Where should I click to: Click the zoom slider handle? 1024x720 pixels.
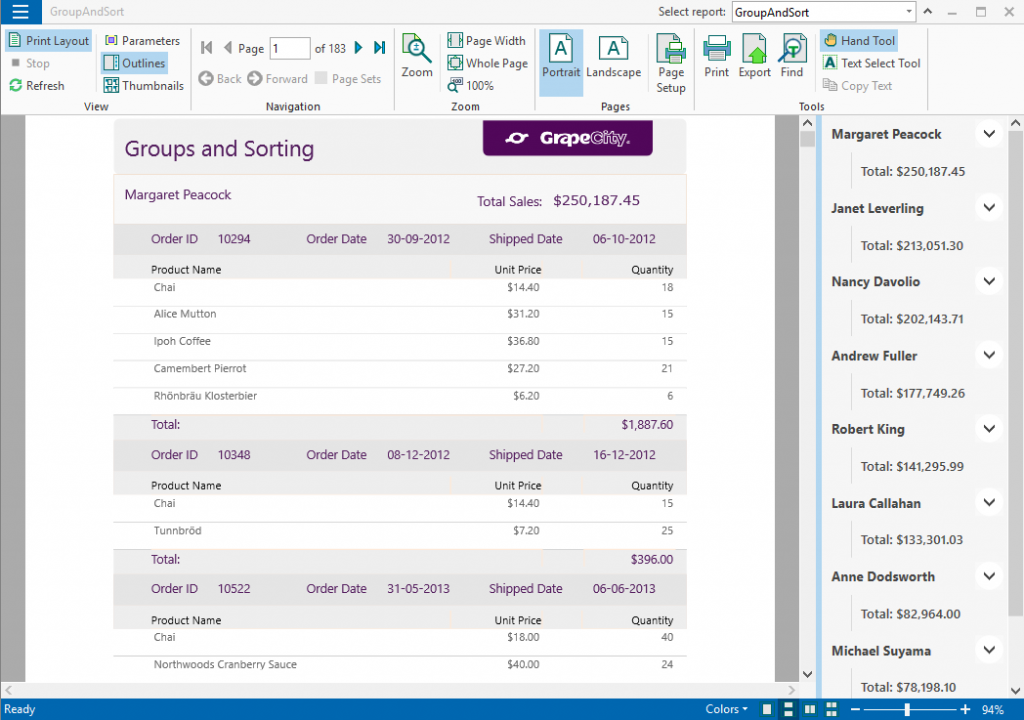[x=907, y=710]
